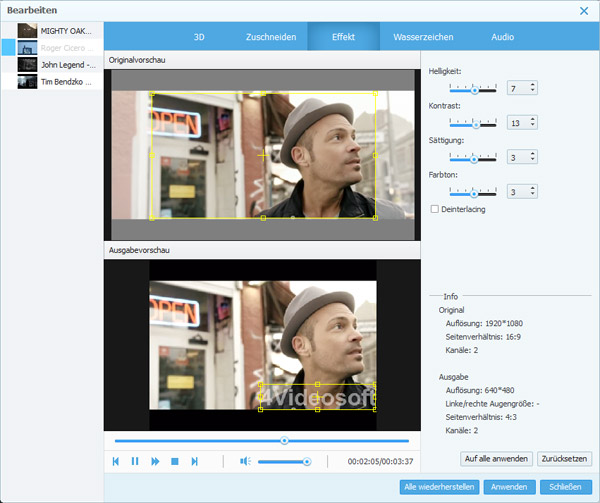Close the Bearbeiten dialog window
This screenshot has width=600, height=503.
click(584, 10)
